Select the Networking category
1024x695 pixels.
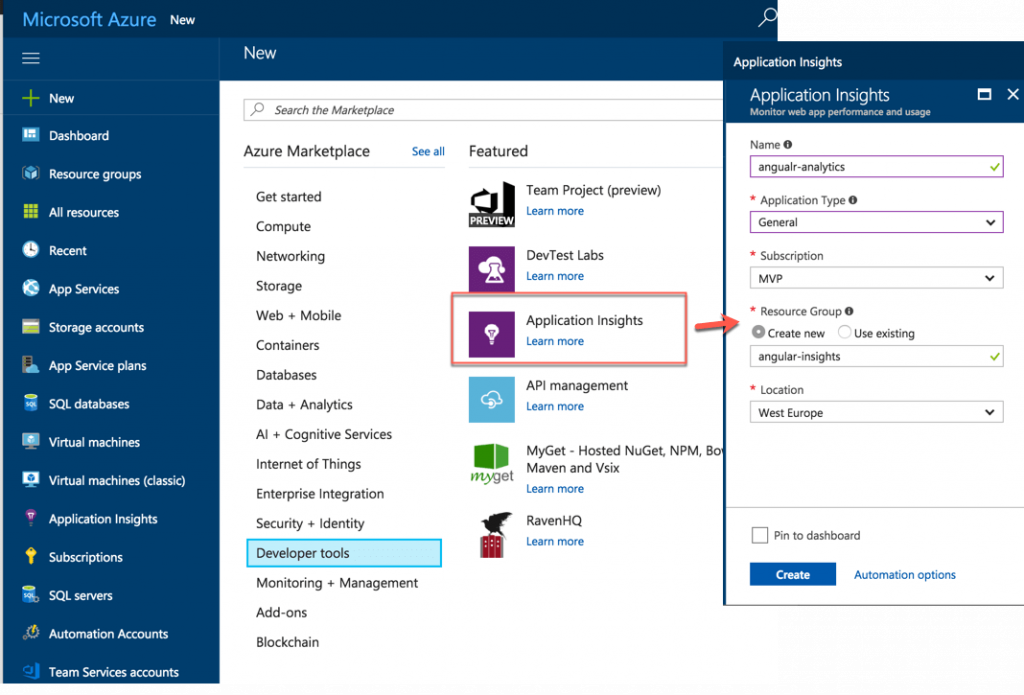point(291,256)
